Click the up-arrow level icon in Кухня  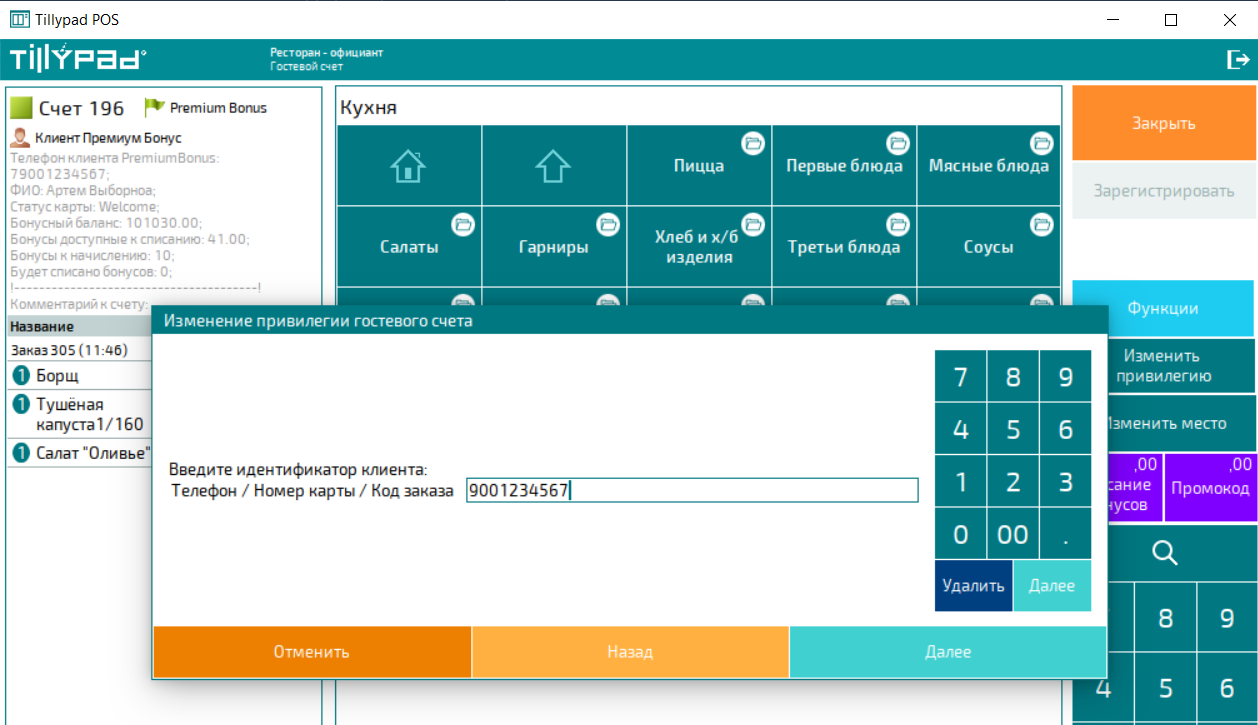click(553, 166)
